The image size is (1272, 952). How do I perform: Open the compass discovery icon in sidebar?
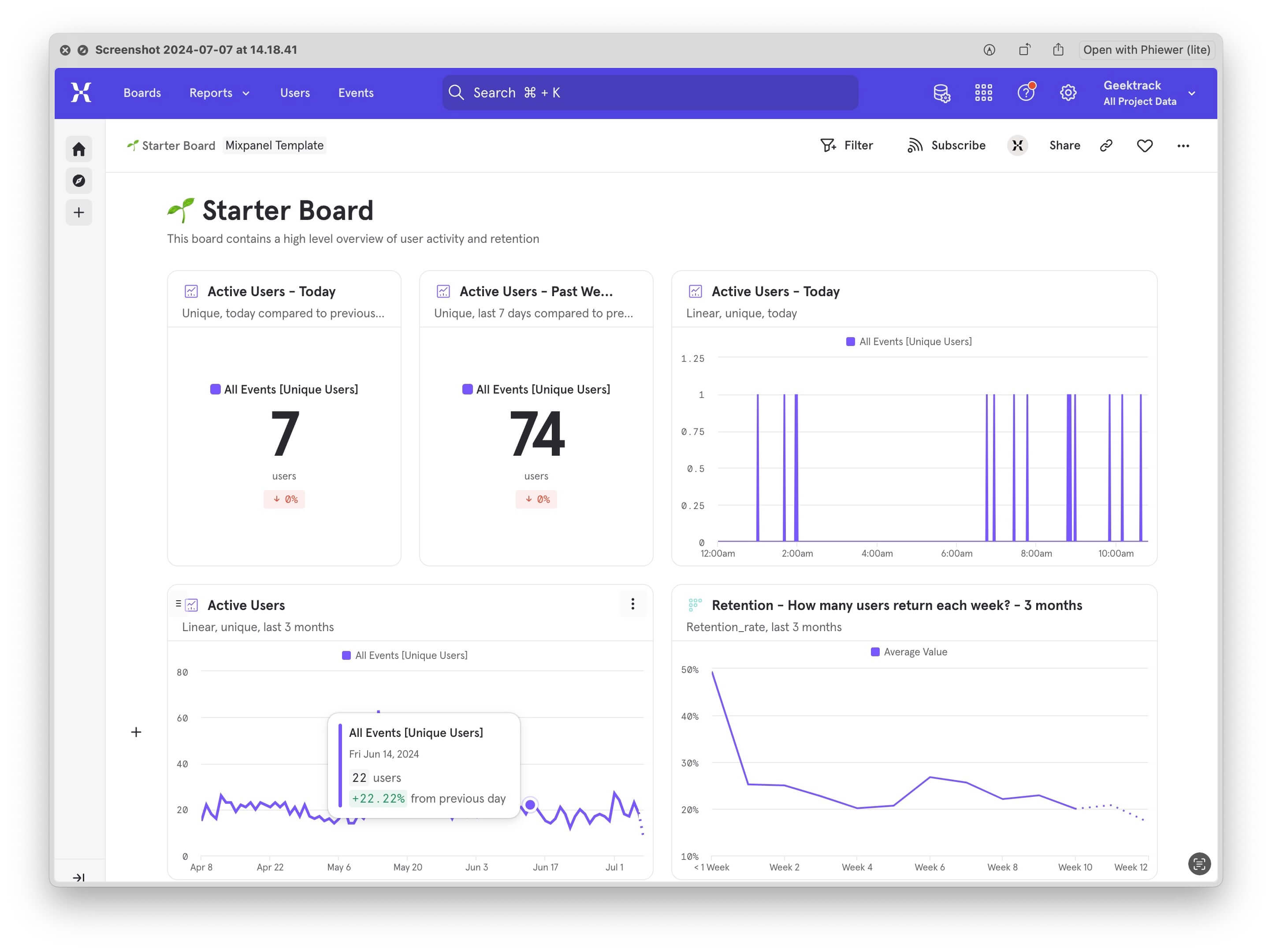(79, 181)
